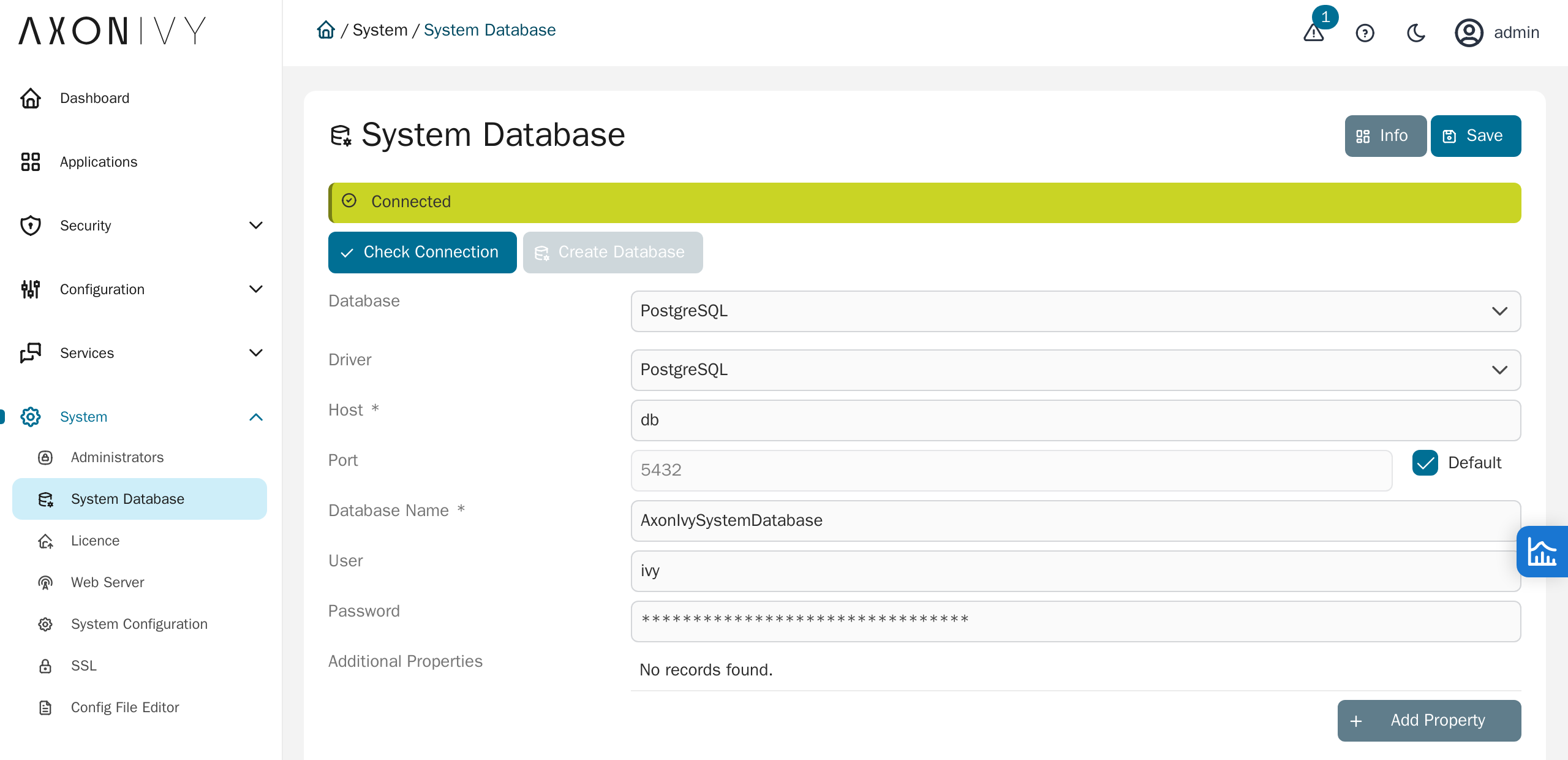Viewport: 1568px width, 760px height.
Task: Open the Web Server page
Action: click(x=140, y=582)
